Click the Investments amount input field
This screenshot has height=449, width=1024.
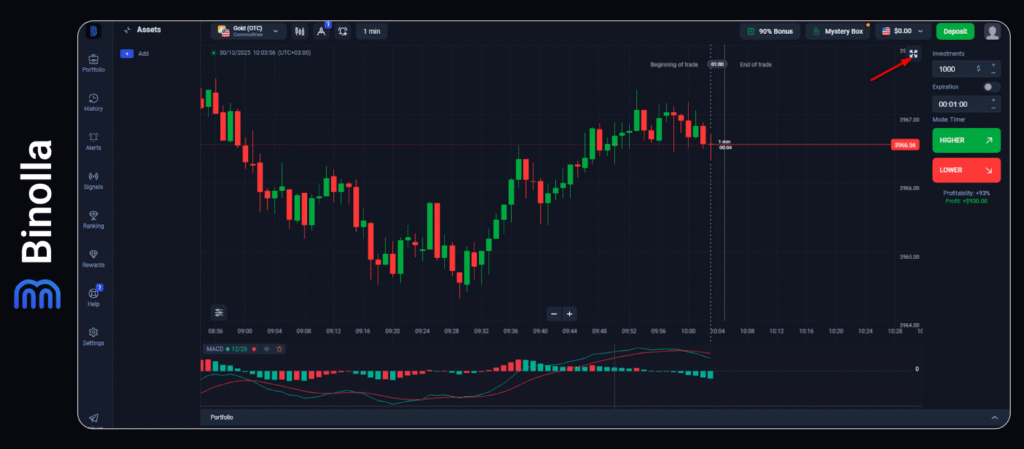tap(955, 69)
